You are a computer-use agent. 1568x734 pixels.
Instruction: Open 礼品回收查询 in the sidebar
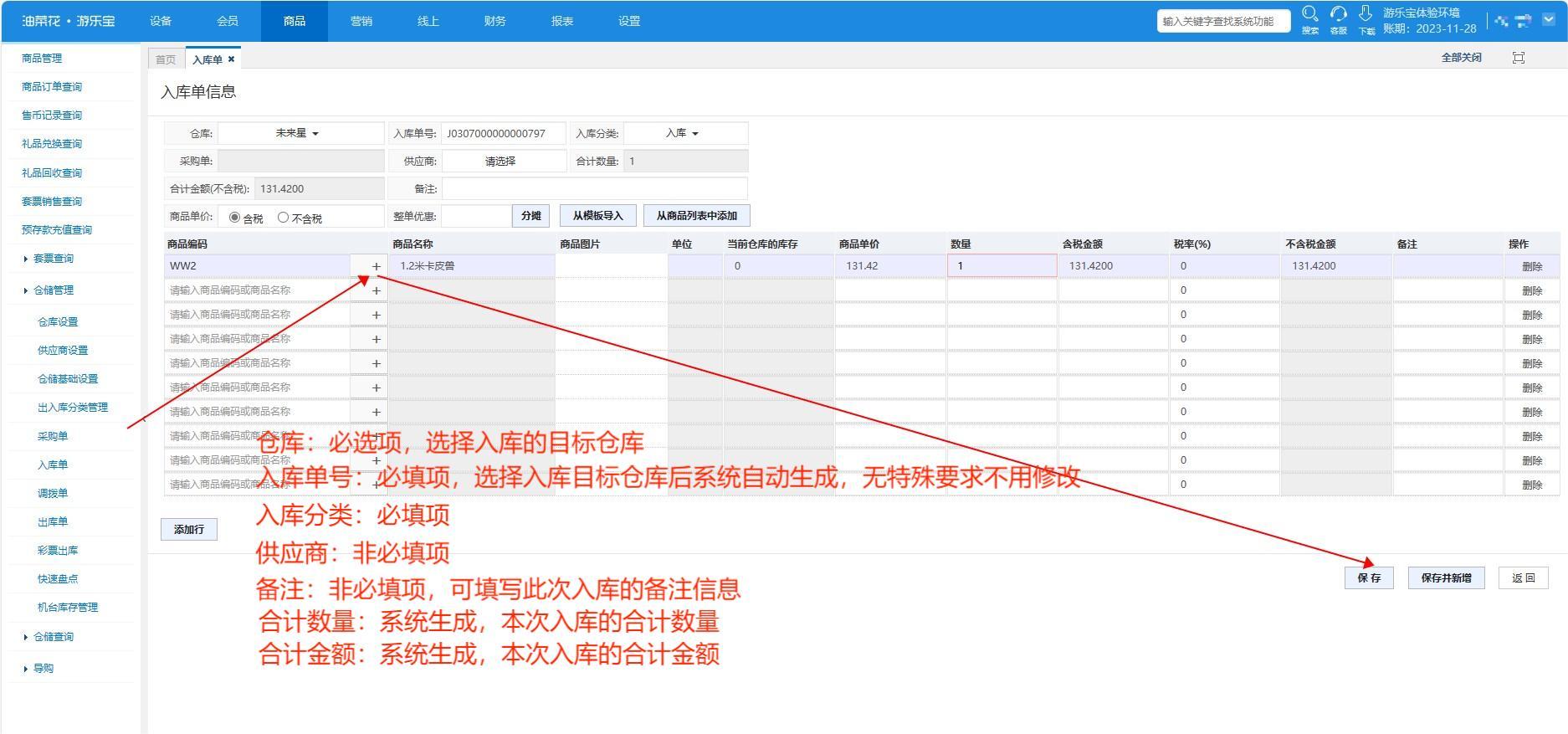(x=52, y=173)
